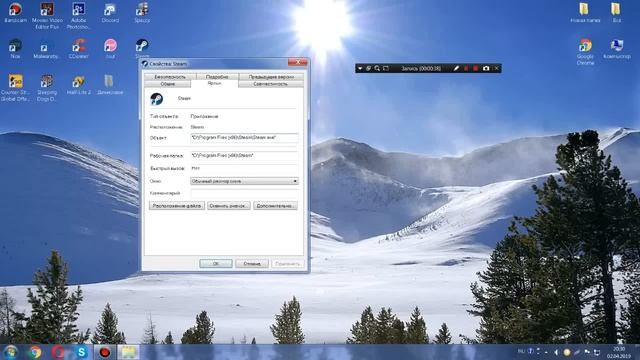Switch to the Совместимость tab
This screenshot has width=640, height=360.
pos(271,84)
